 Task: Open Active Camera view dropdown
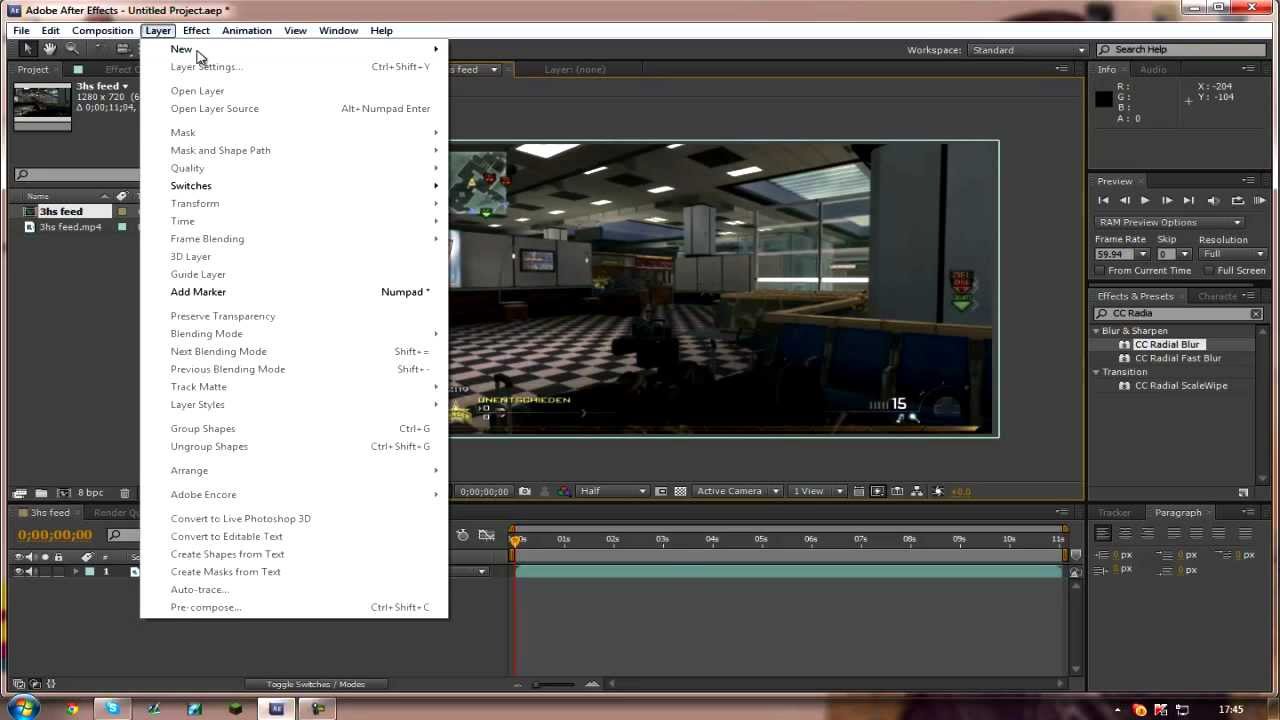[x=738, y=491]
